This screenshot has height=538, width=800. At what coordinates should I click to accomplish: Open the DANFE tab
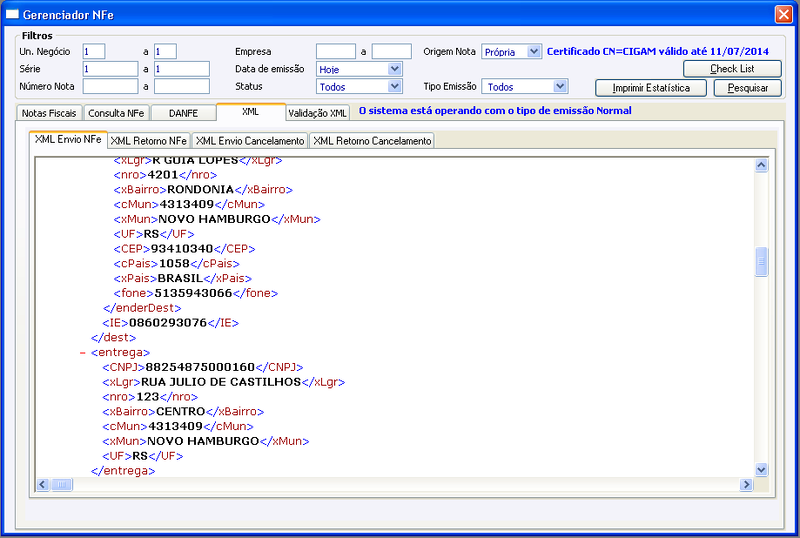[x=183, y=113]
